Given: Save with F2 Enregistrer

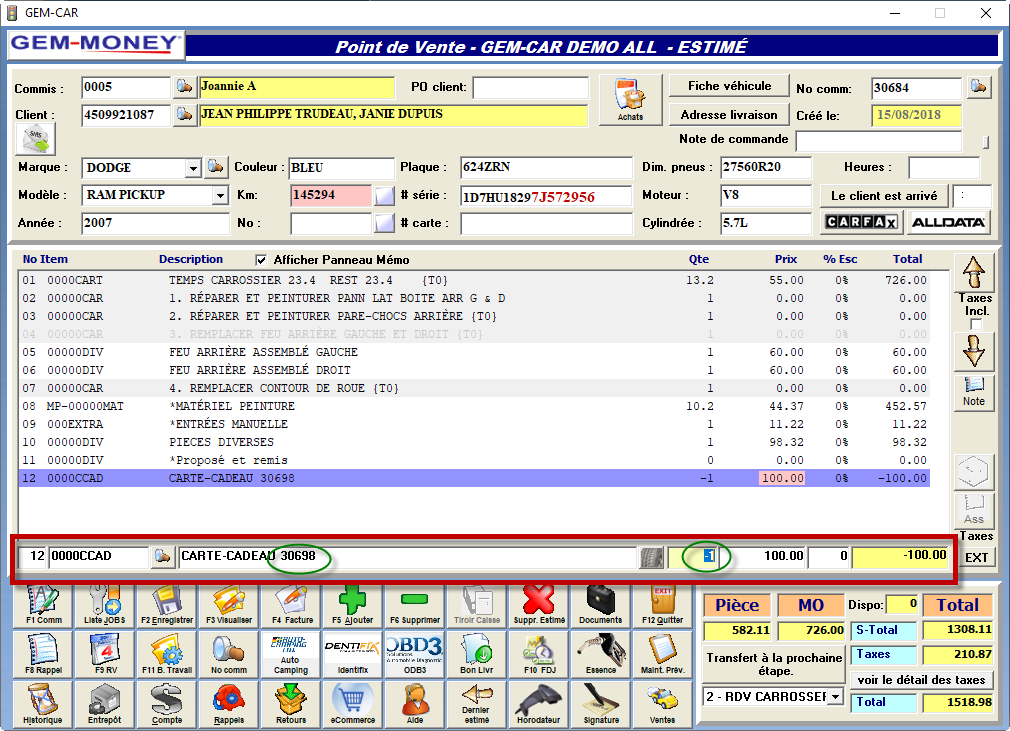Looking at the screenshot, I should pos(167,605).
